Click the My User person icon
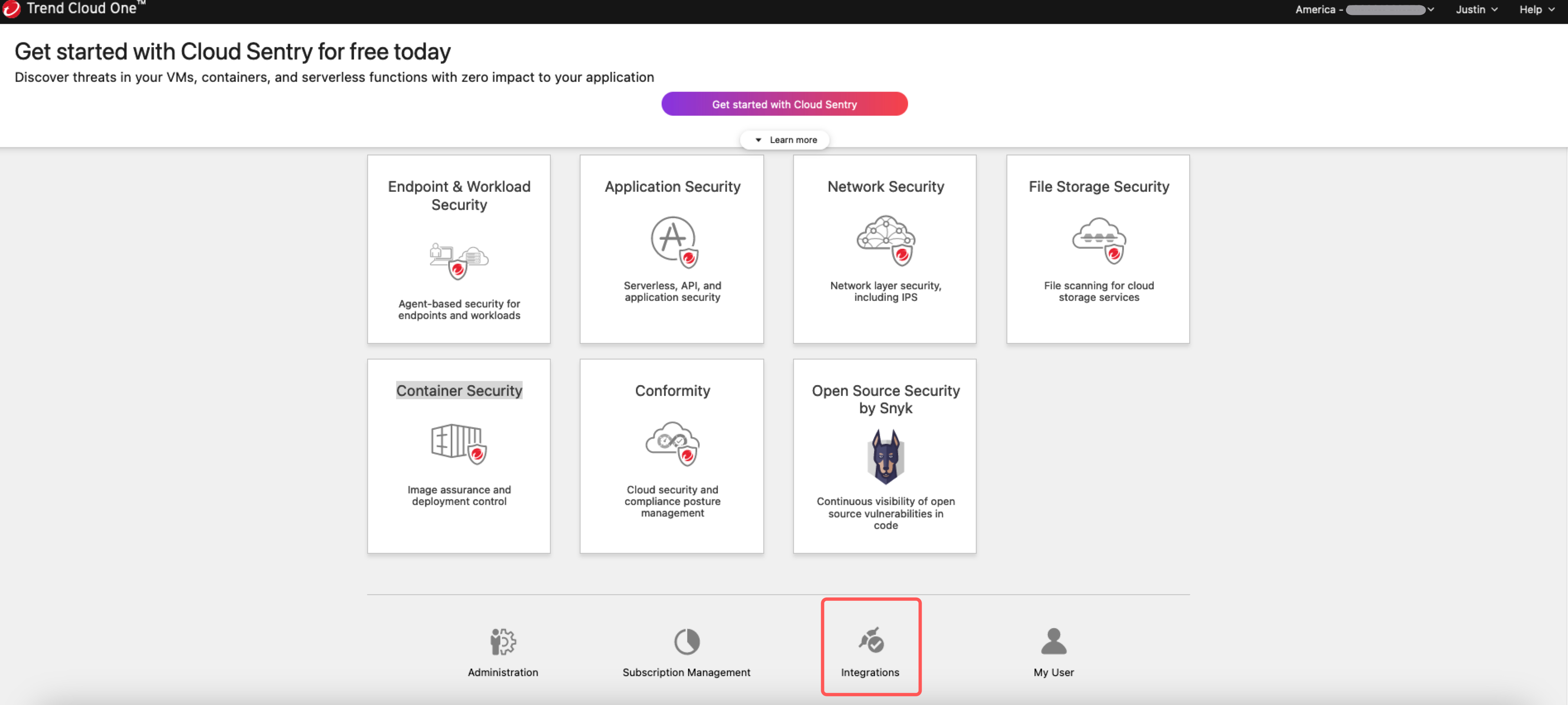Image resolution: width=1568 pixels, height=705 pixels. [x=1054, y=641]
